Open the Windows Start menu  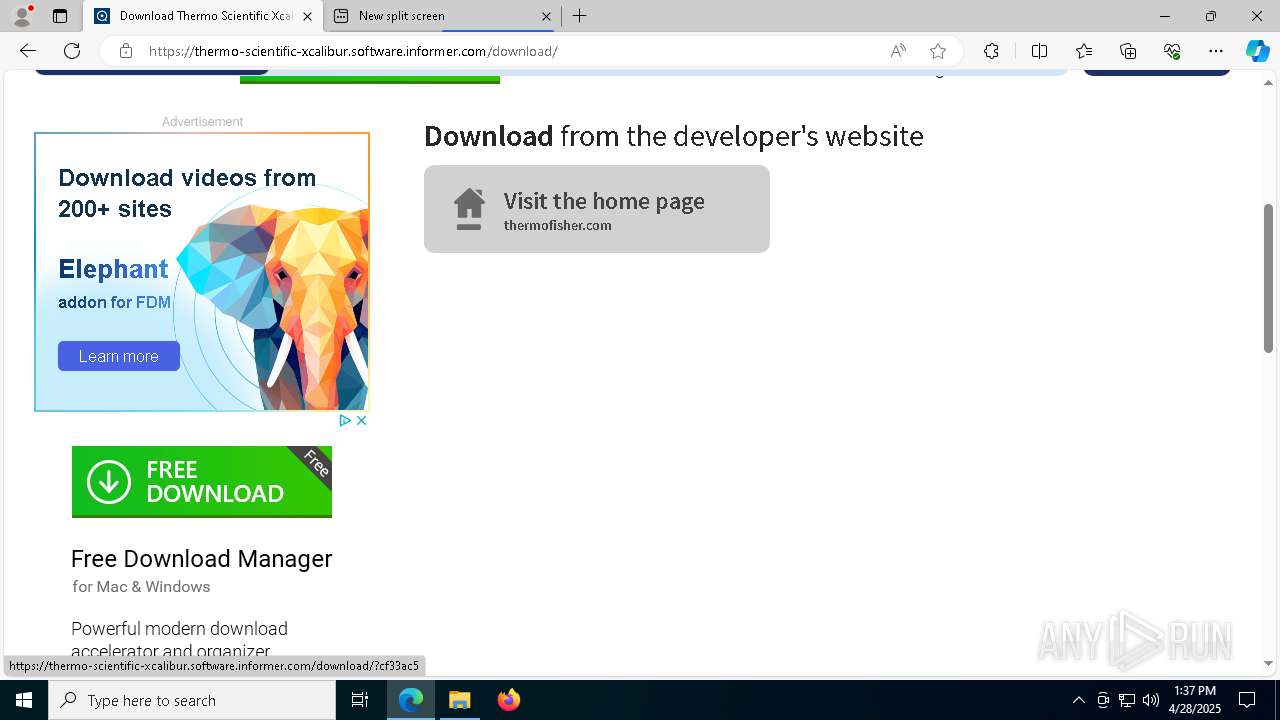coord(24,700)
